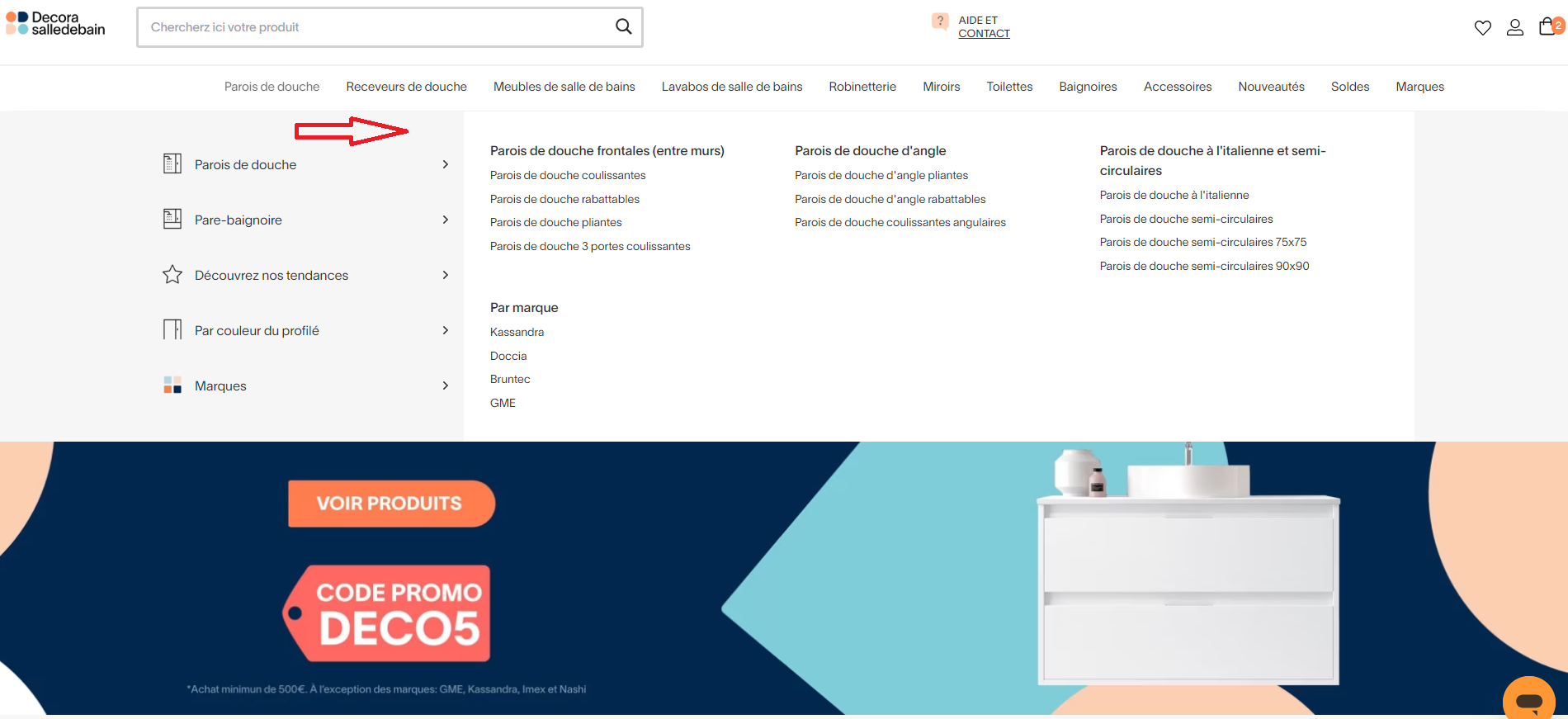This screenshot has height=719, width=1568.
Task: Open Parois de douche frontales heading
Action: pyautogui.click(x=607, y=150)
